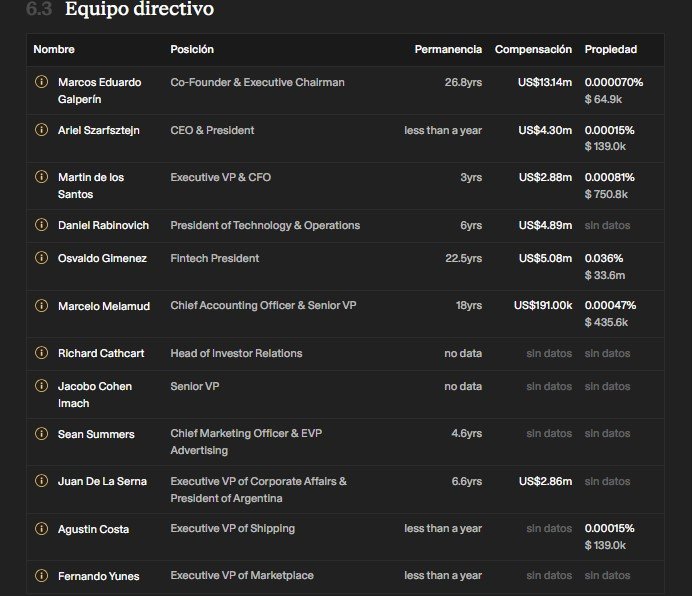Select the name Juan De La Serna

pos(102,481)
